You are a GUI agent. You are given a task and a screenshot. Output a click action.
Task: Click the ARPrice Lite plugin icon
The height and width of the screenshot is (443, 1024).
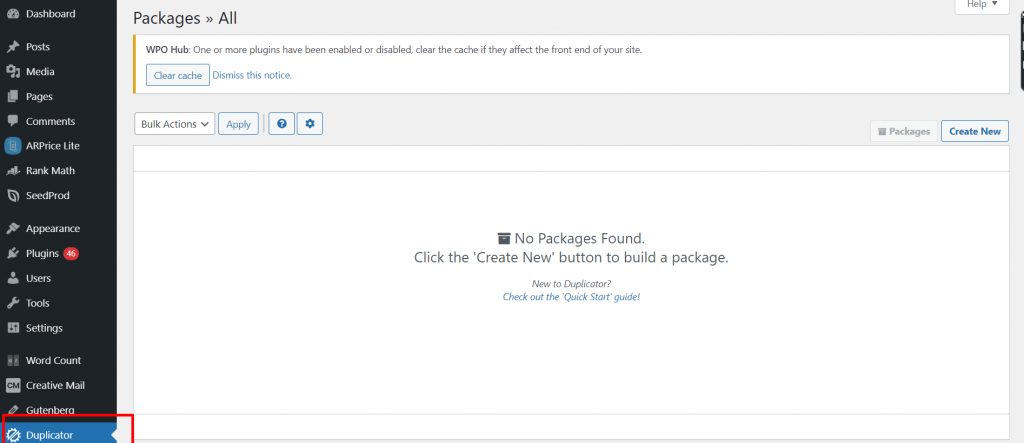pos(13,146)
